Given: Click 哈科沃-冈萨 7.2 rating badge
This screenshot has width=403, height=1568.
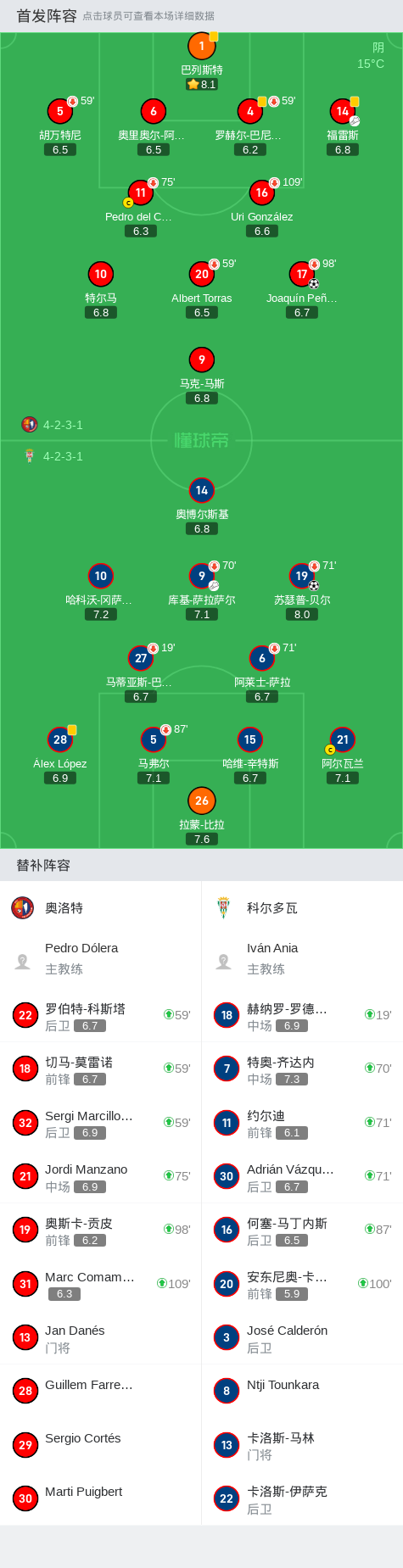Looking at the screenshot, I should [x=101, y=614].
